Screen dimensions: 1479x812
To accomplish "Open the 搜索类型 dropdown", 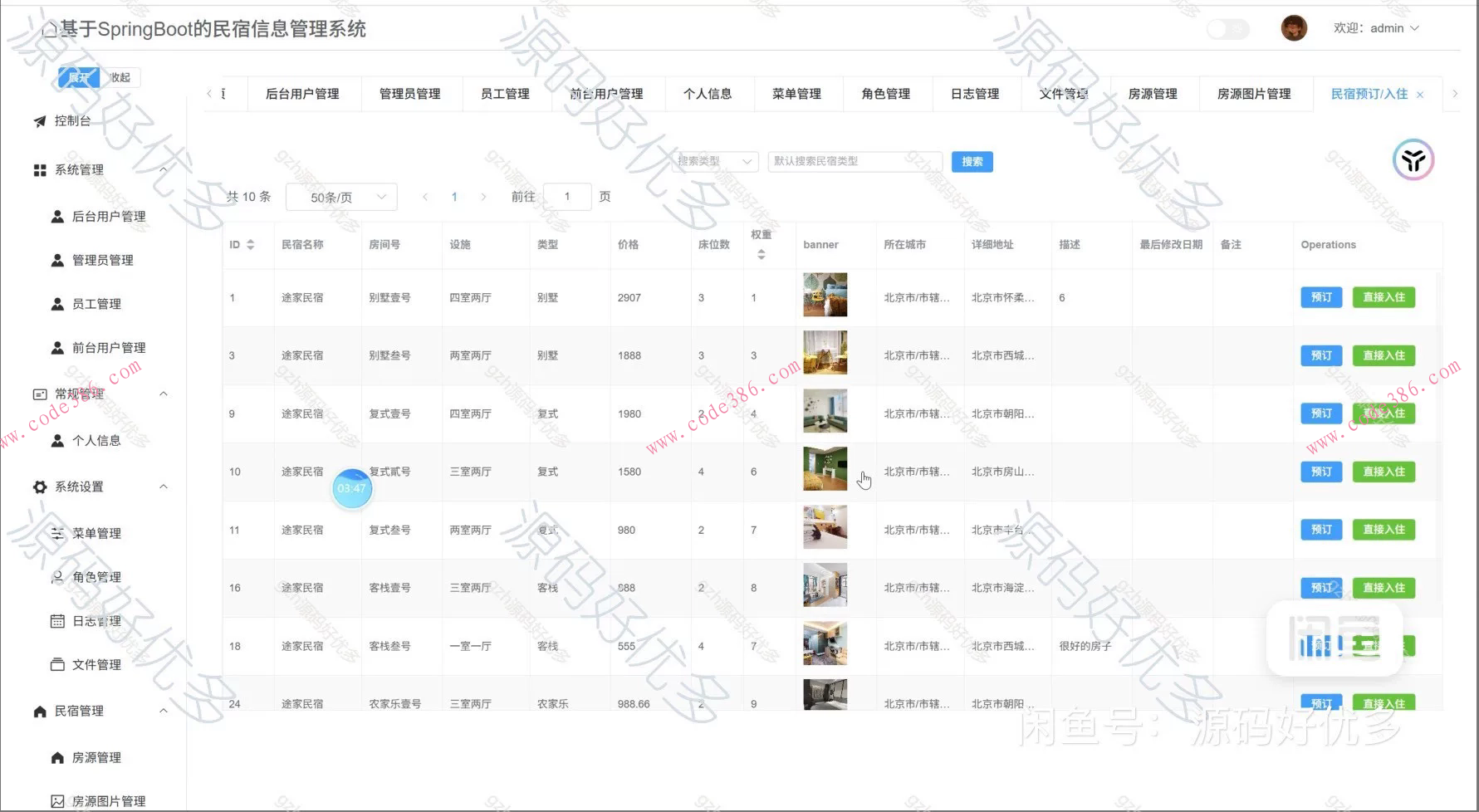I will [715, 161].
